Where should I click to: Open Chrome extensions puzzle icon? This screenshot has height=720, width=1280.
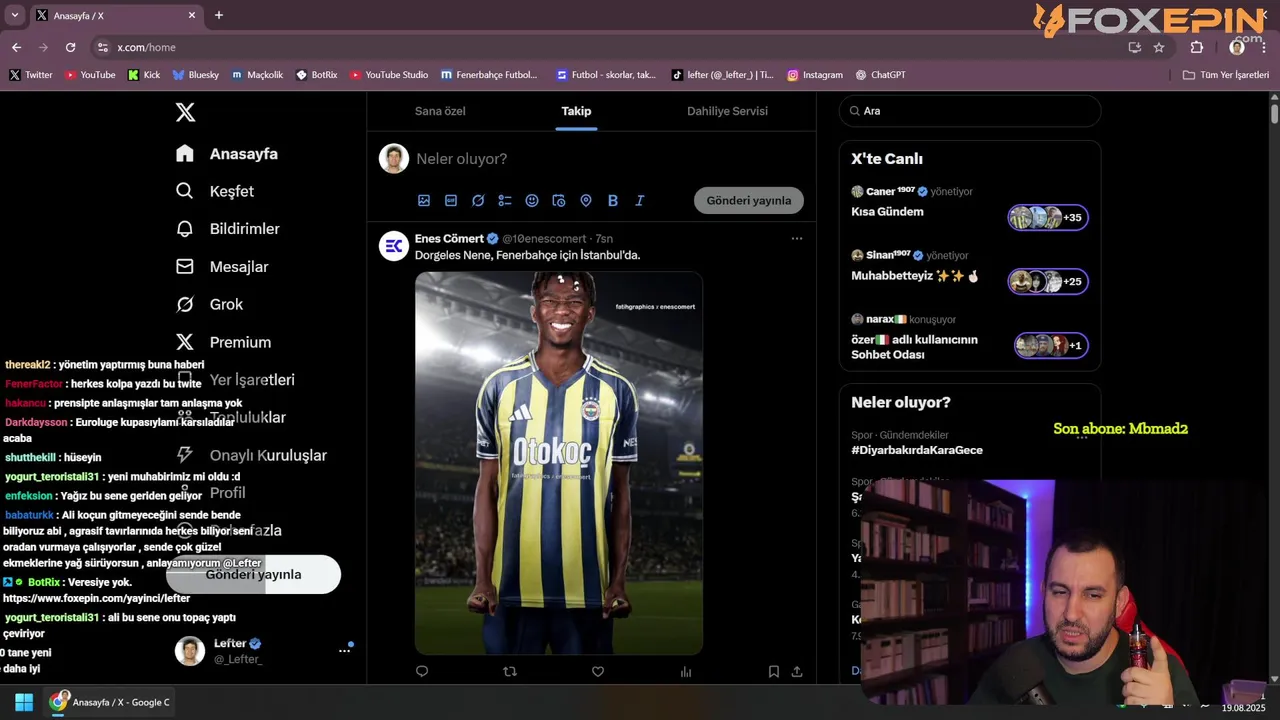(x=1197, y=47)
